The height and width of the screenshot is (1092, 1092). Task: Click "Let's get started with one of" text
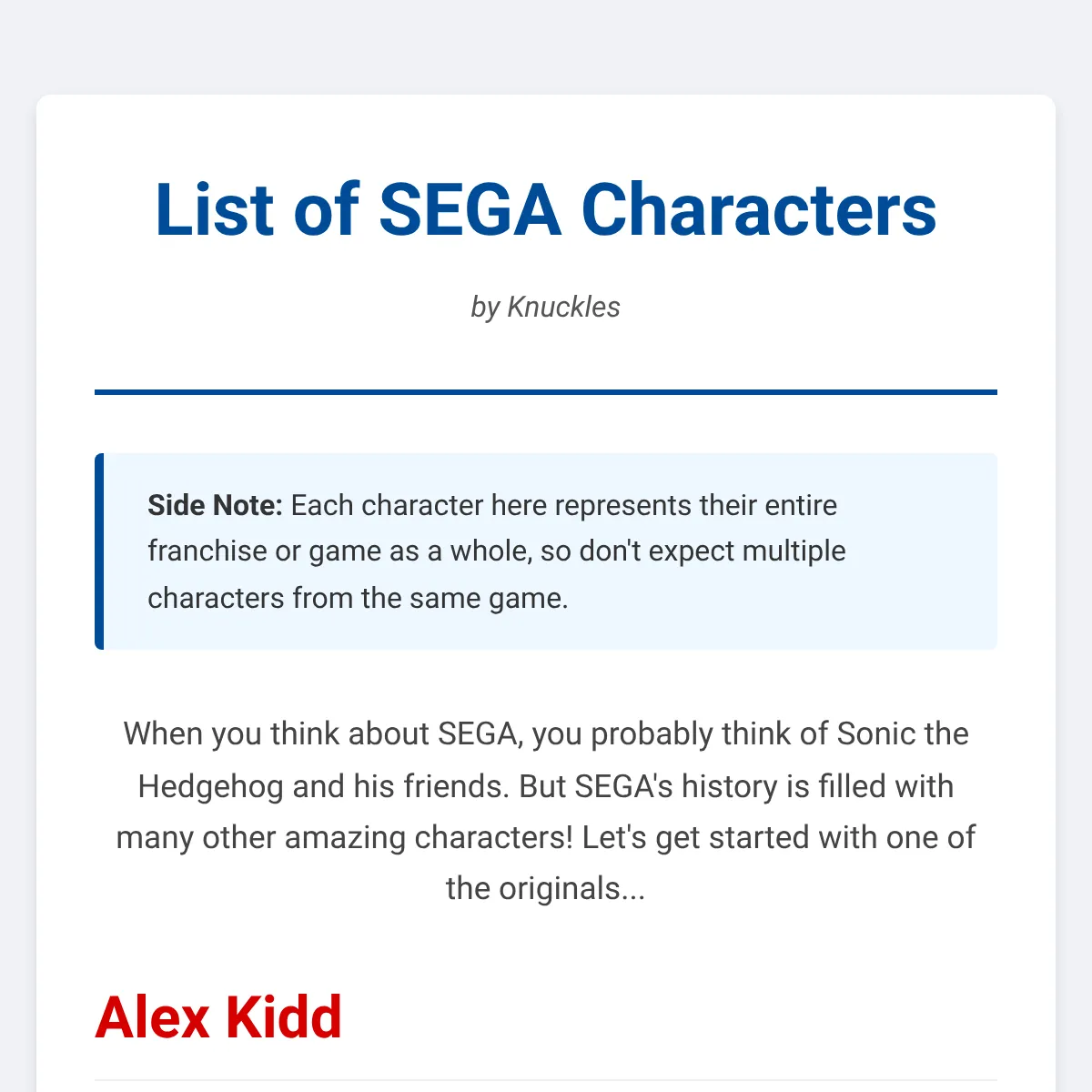(x=779, y=836)
